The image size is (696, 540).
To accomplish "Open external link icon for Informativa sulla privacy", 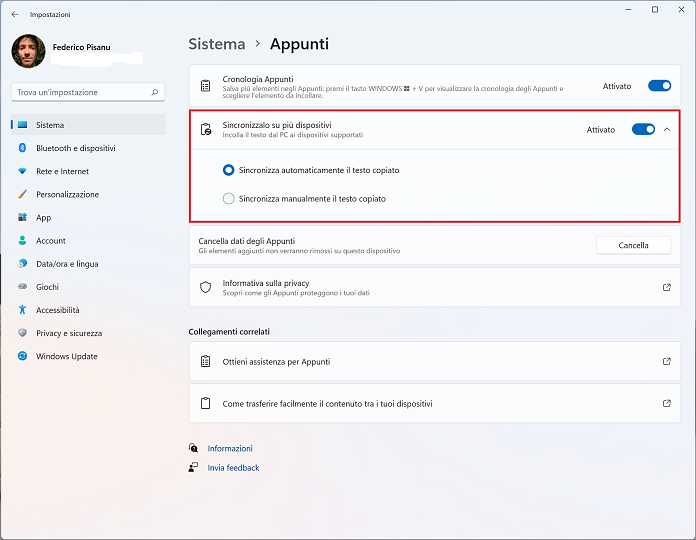I will tap(666, 287).
